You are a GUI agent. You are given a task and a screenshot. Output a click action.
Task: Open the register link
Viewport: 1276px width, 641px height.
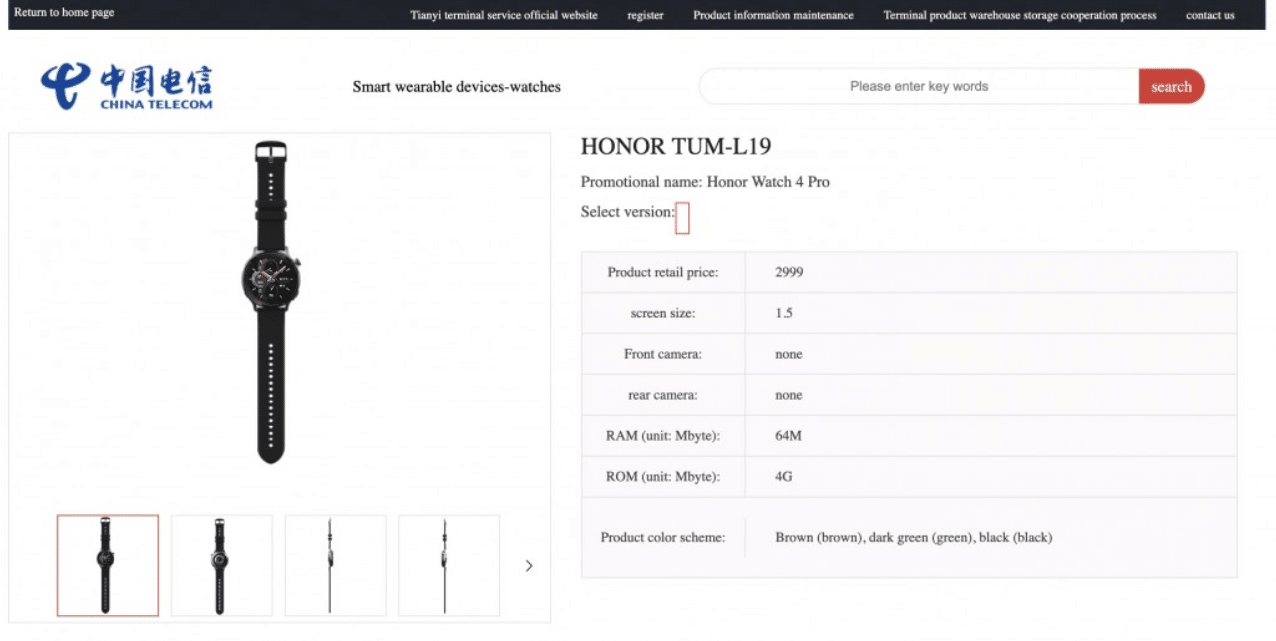coord(645,15)
